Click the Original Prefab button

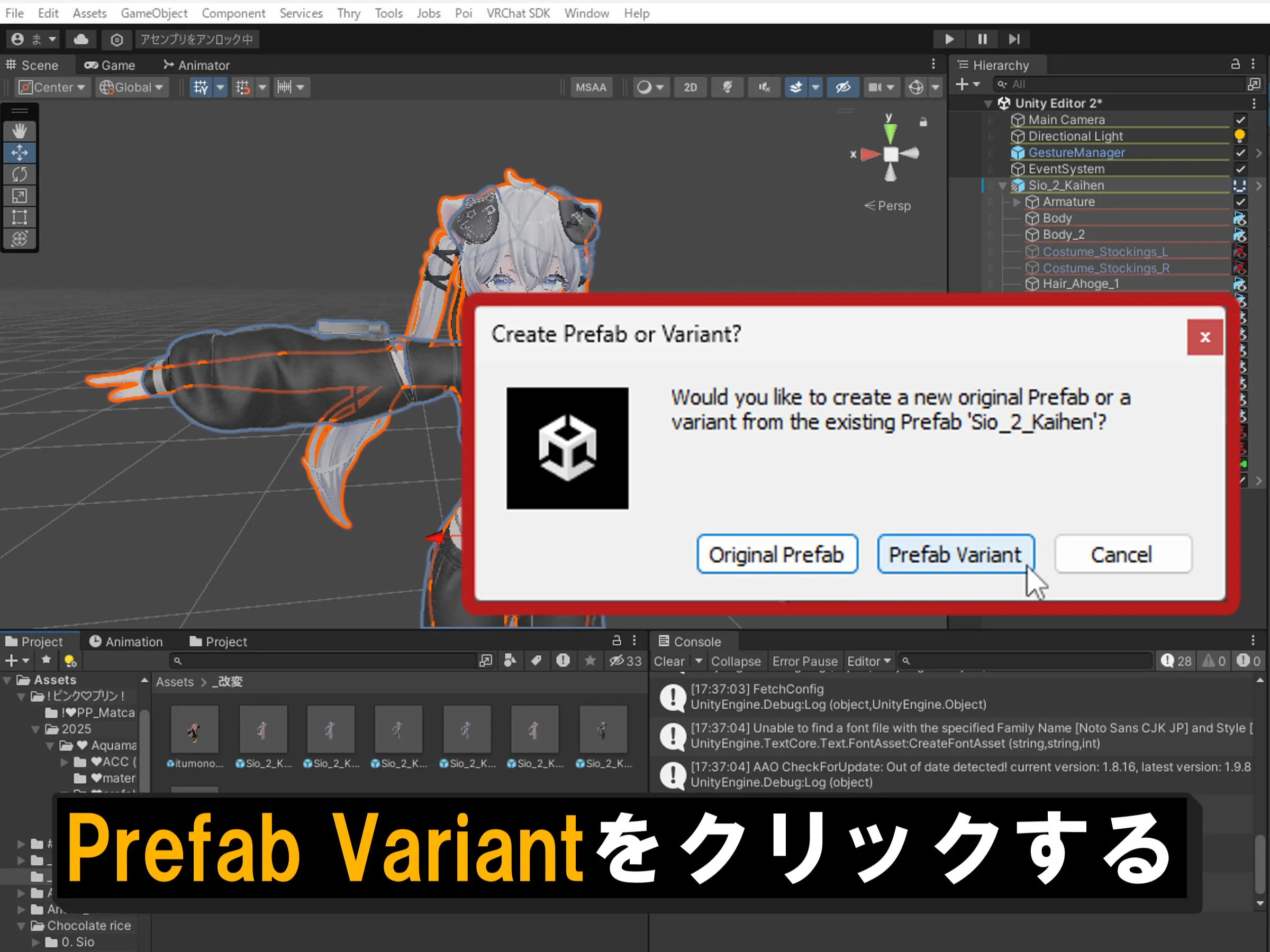tap(777, 554)
